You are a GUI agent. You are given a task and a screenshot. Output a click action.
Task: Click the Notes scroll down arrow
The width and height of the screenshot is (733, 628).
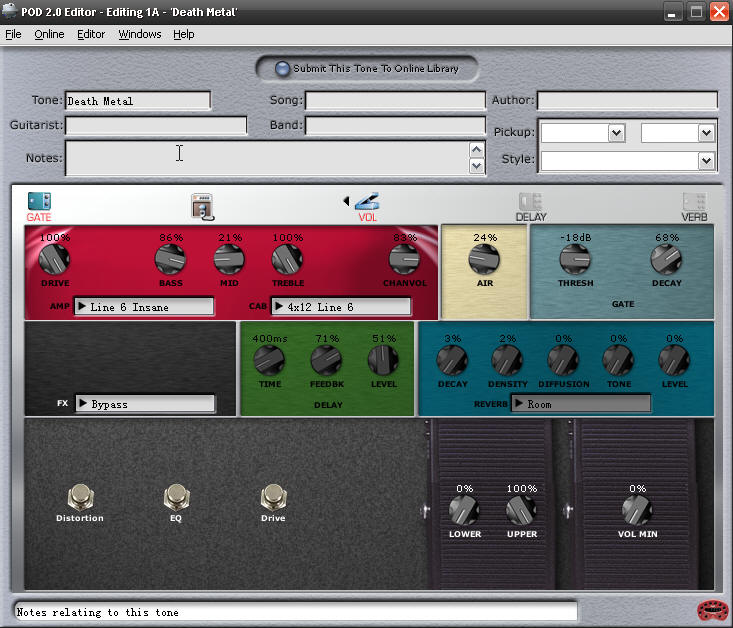coord(476,166)
